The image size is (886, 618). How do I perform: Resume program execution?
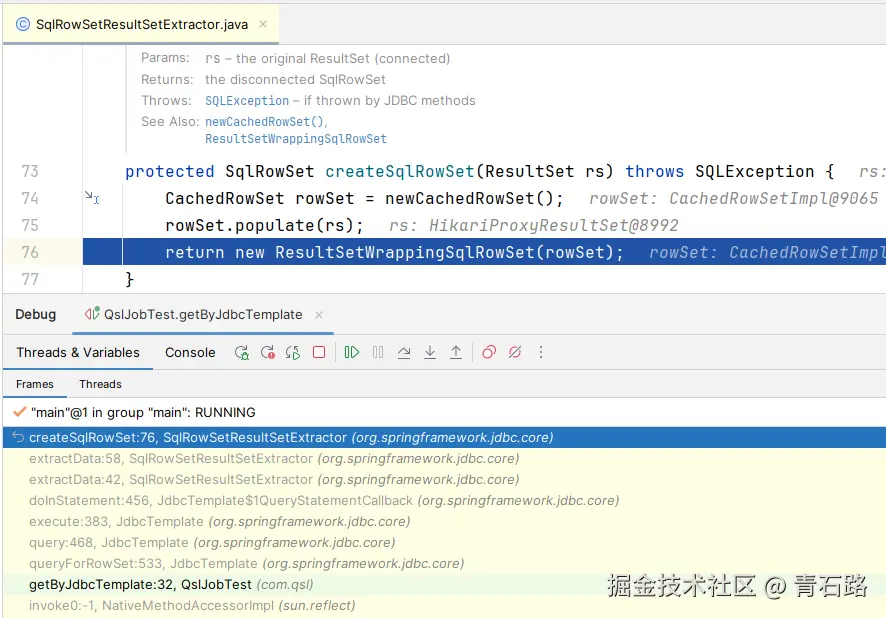click(x=351, y=352)
